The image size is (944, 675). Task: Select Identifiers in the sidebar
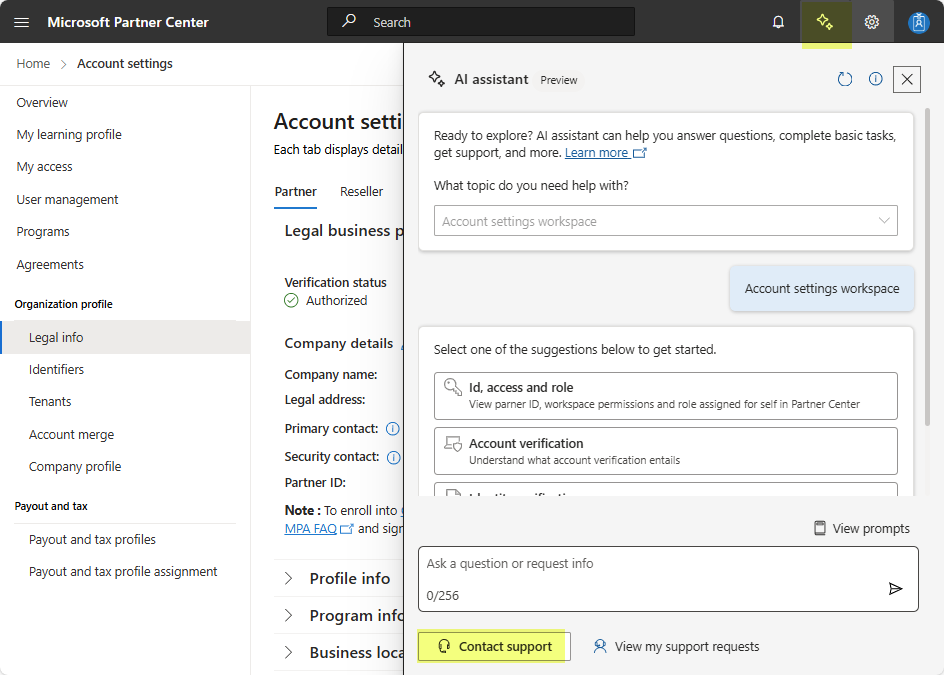56,370
